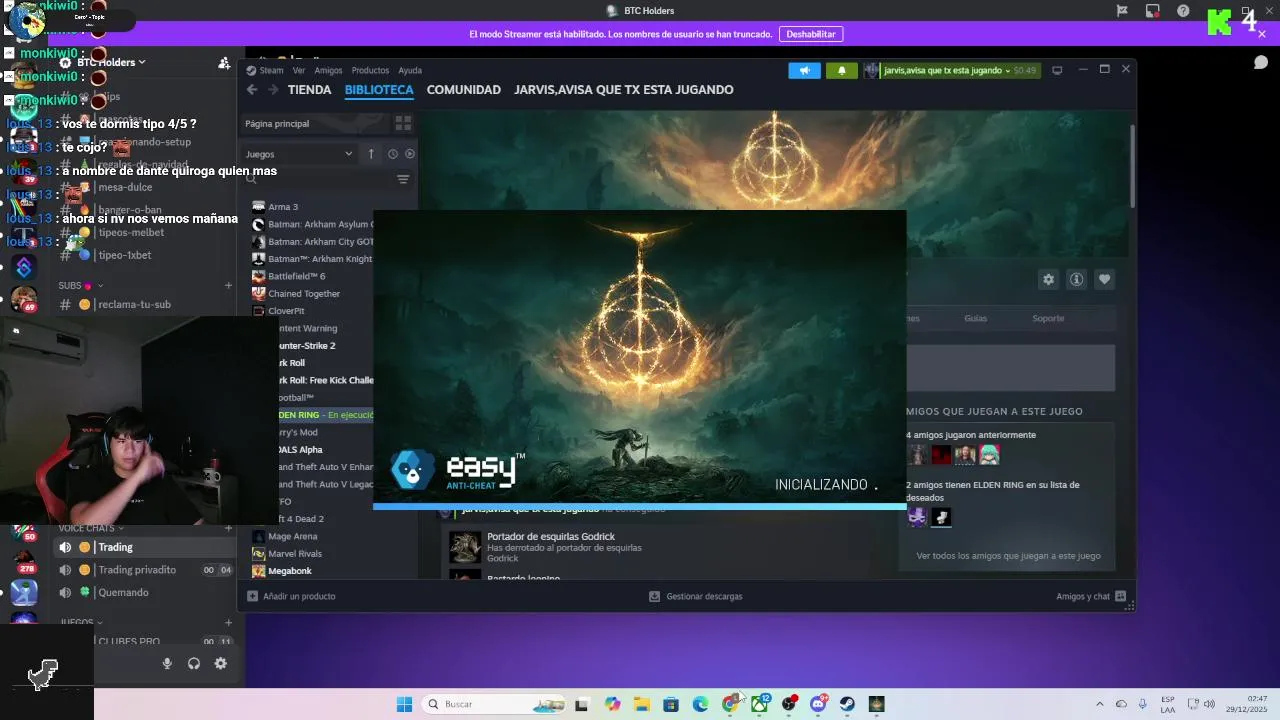
Task: Collapse VOICE CHATS category
Action: tap(90, 528)
